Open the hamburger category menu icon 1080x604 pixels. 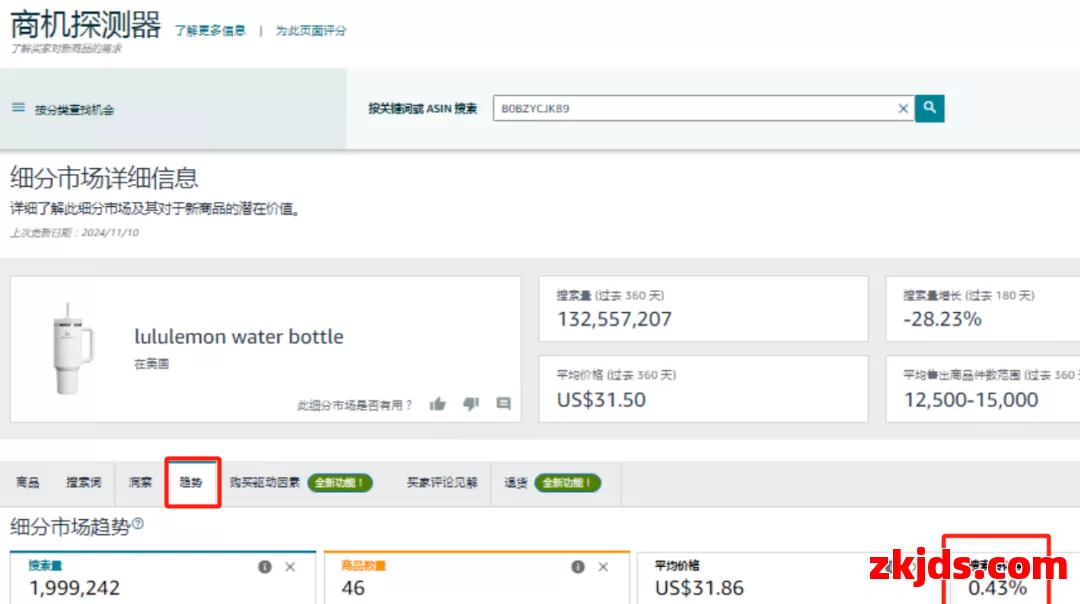pos(19,108)
